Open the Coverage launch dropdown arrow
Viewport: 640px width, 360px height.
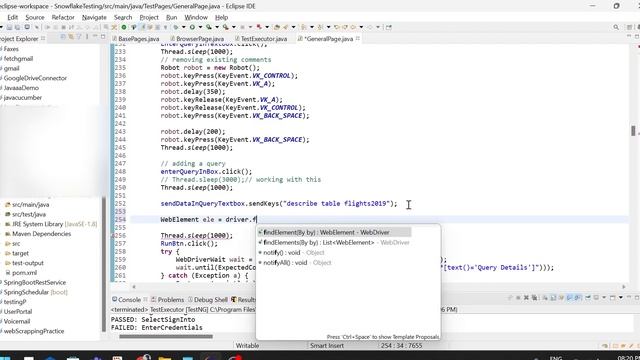pos(217,27)
